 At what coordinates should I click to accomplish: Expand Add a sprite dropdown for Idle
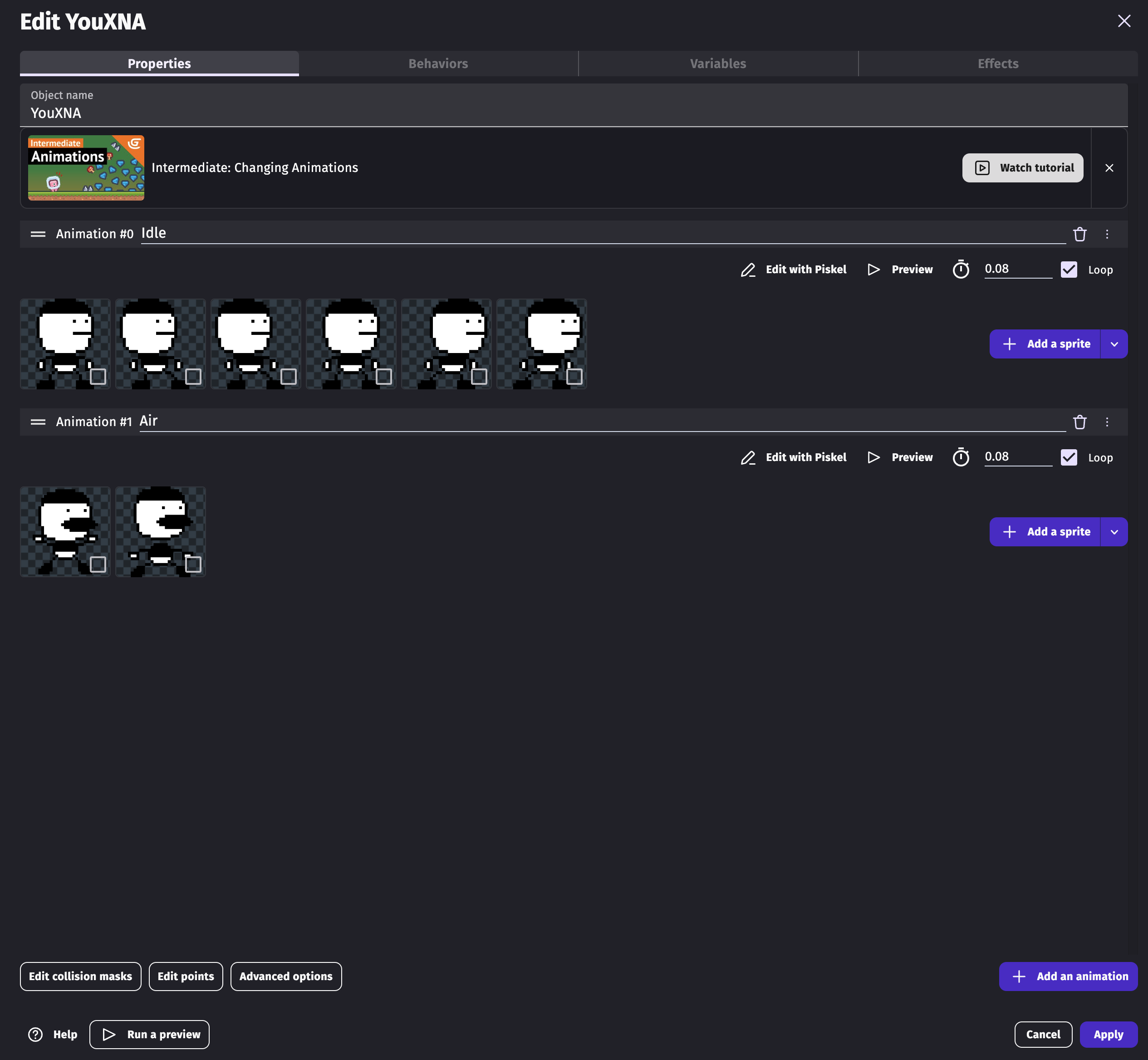point(1114,344)
